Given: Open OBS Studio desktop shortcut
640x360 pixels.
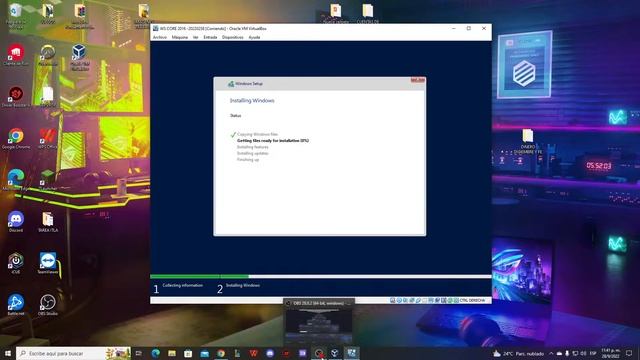Looking at the screenshot, I should click(x=48, y=305).
